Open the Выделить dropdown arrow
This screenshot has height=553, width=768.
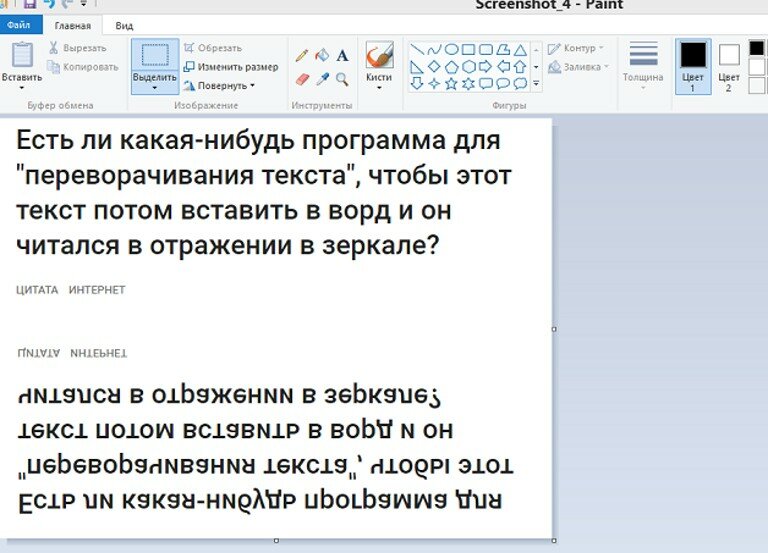tap(155, 88)
